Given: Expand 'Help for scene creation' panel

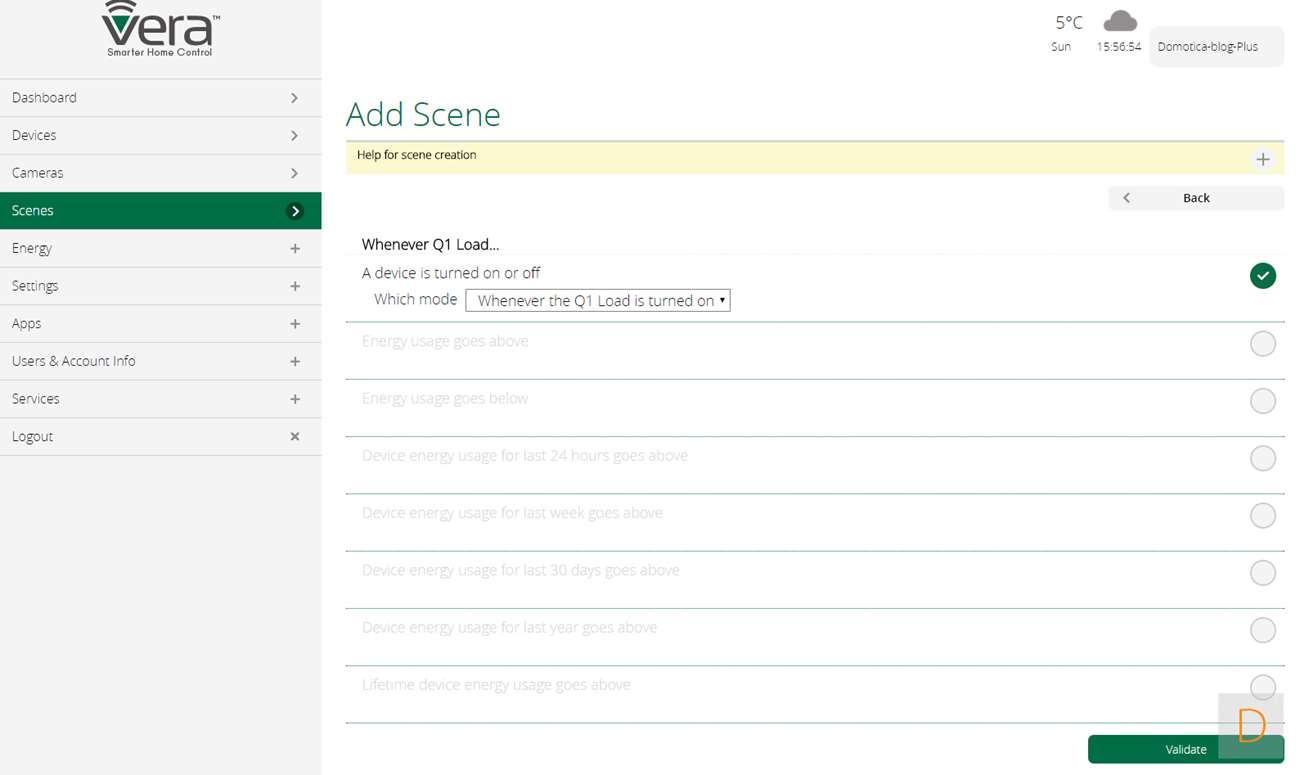Looking at the screenshot, I should (x=1262, y=160).
